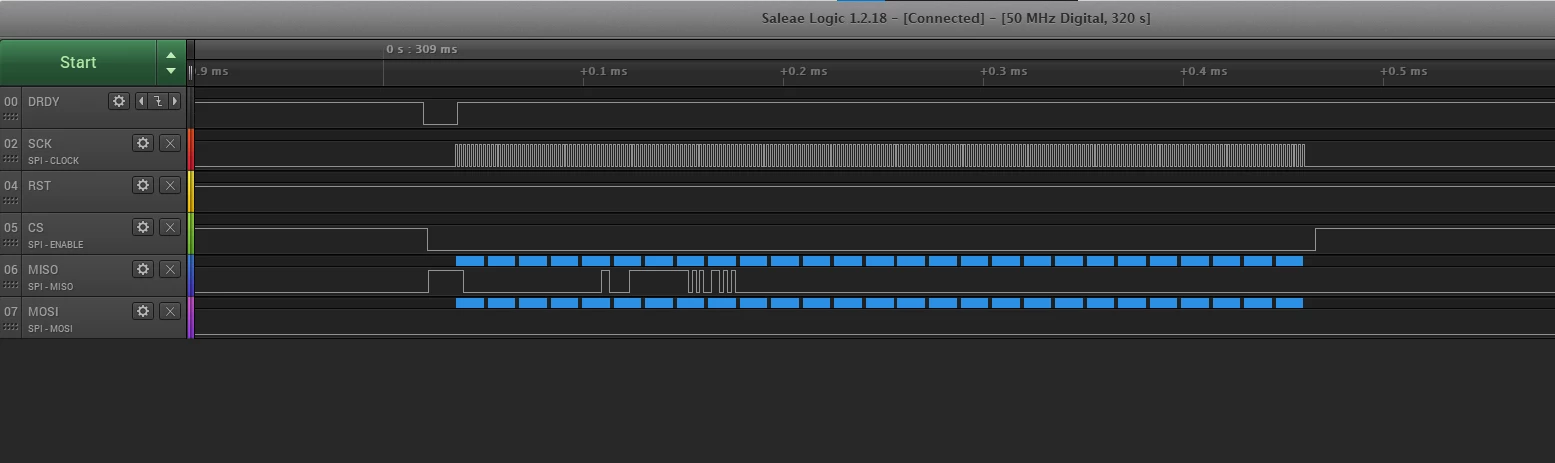The image size is (1555, 463).
Task: Click the +0.4 ms timeline marker
Action: click(x=1204, y=71)
